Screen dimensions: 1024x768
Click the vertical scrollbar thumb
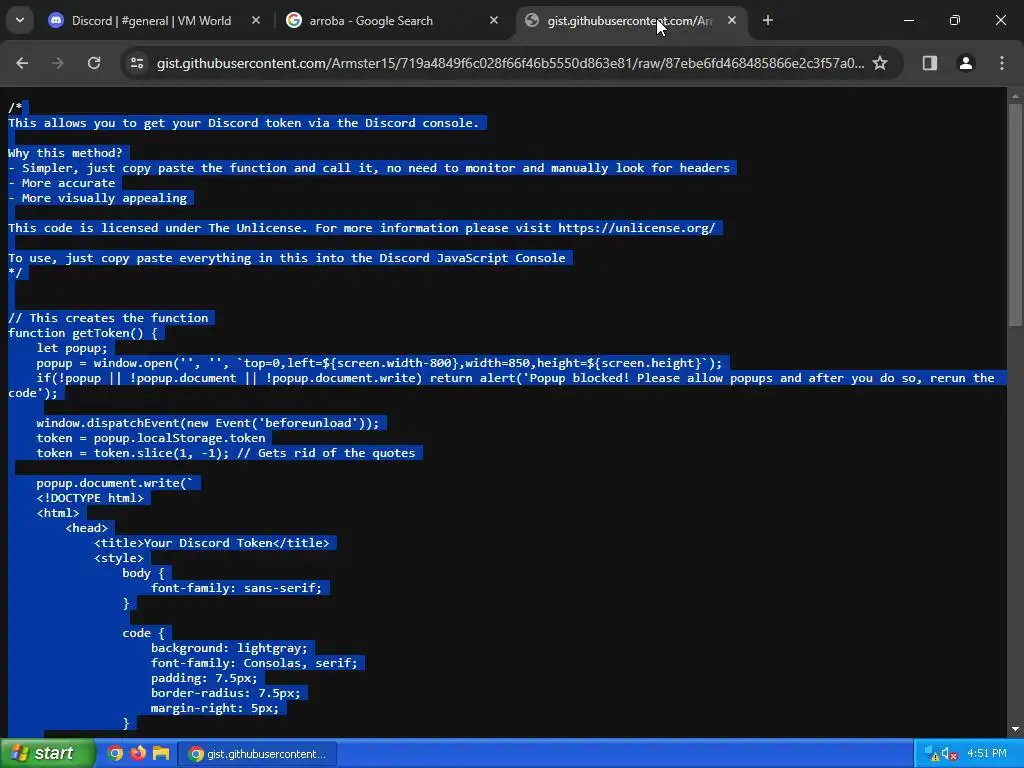(x=1015, y=214)
